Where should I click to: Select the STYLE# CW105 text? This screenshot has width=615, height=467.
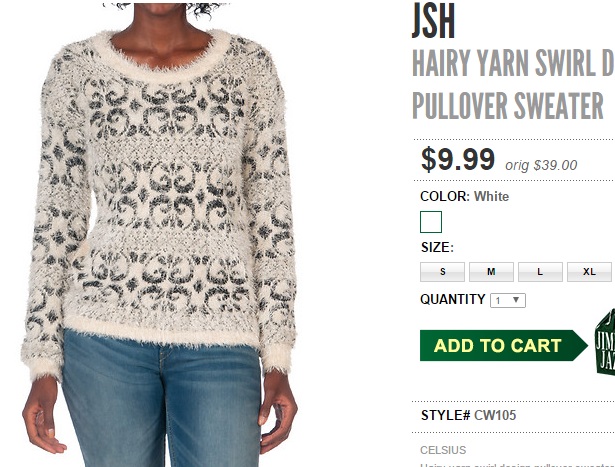coord(468,415)
